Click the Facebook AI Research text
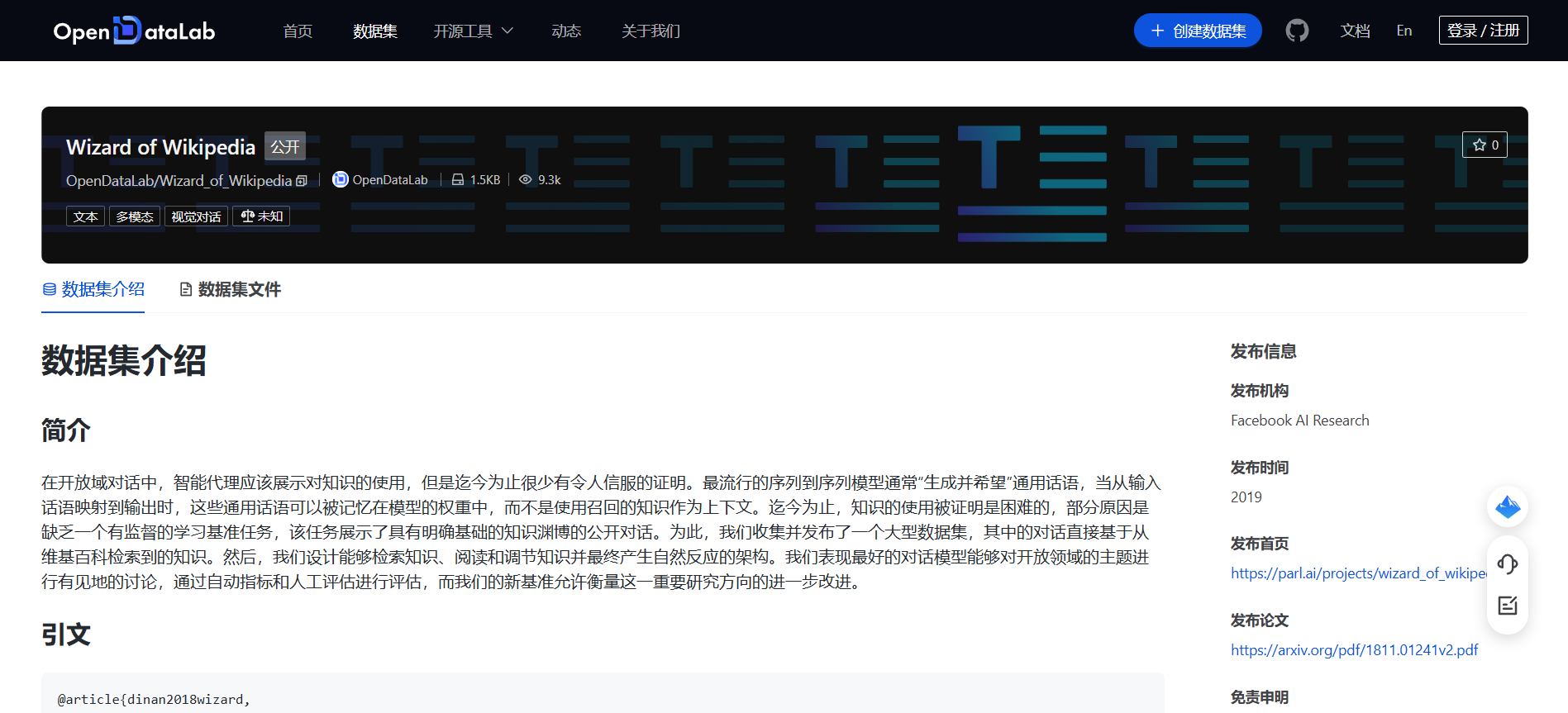1568x713 pixels. (x=1300, y=421)
